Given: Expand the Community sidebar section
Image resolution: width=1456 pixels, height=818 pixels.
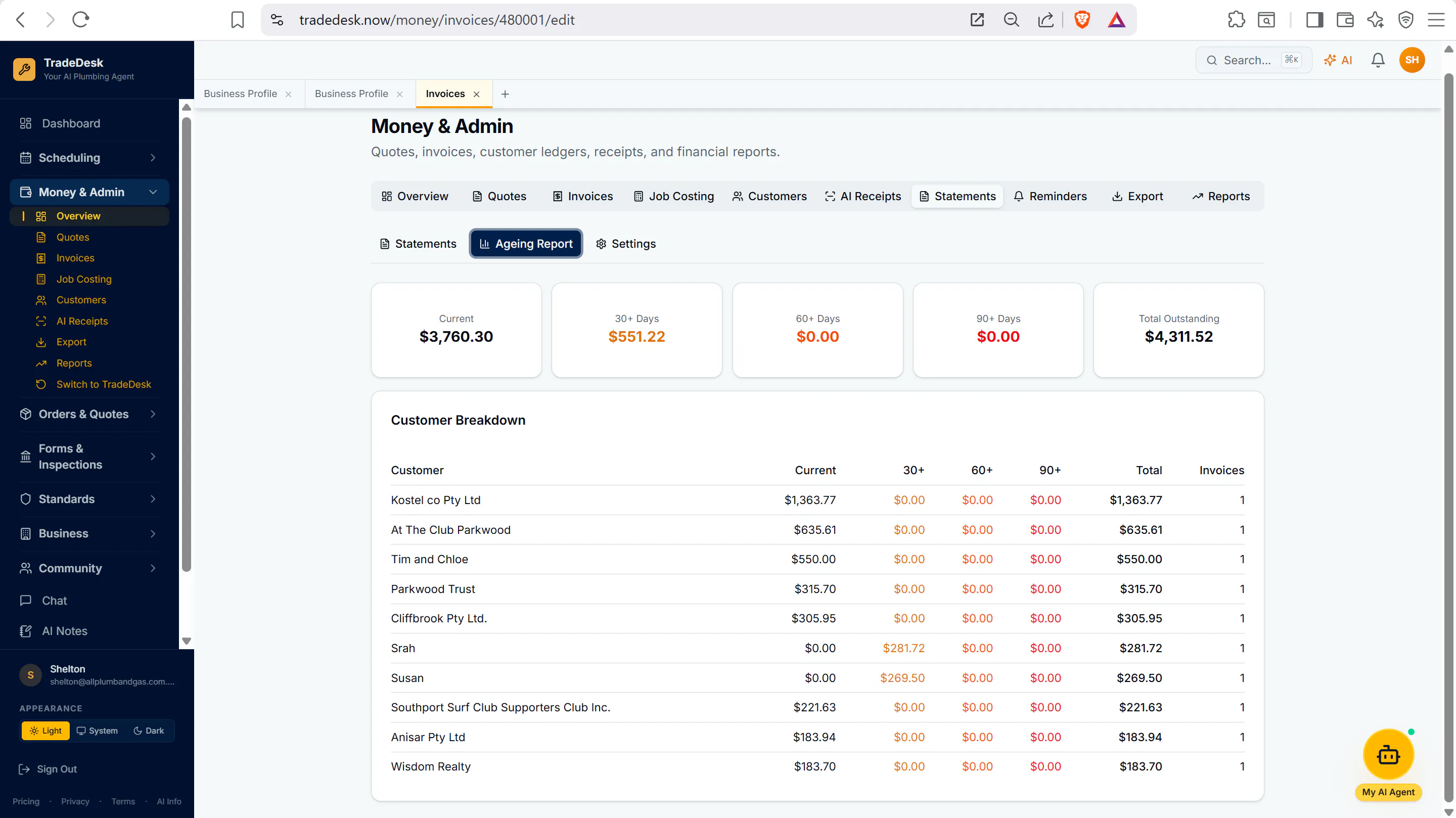Looking at the screenshot, I should click(x=89, y=568).
